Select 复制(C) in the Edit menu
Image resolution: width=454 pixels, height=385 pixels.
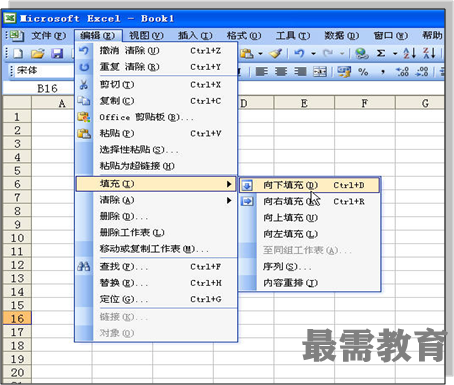(x=156, y=101)
